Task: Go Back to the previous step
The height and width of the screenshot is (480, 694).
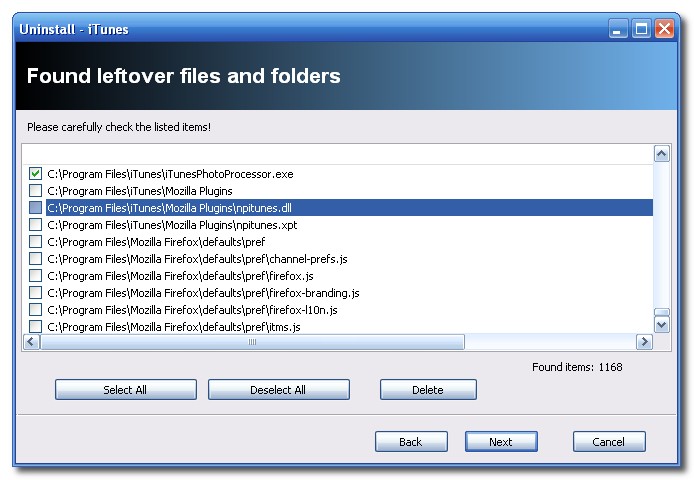Action: pyautogui.click(x=411, y=441)
